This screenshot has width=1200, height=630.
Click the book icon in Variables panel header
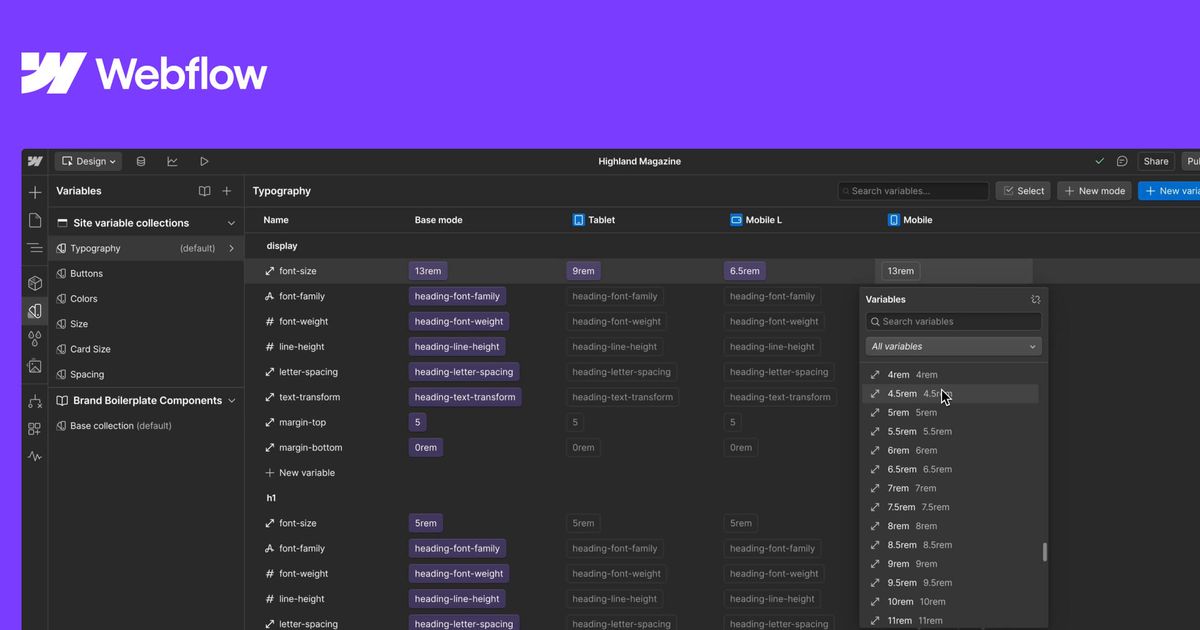click(x=204, y=191)
